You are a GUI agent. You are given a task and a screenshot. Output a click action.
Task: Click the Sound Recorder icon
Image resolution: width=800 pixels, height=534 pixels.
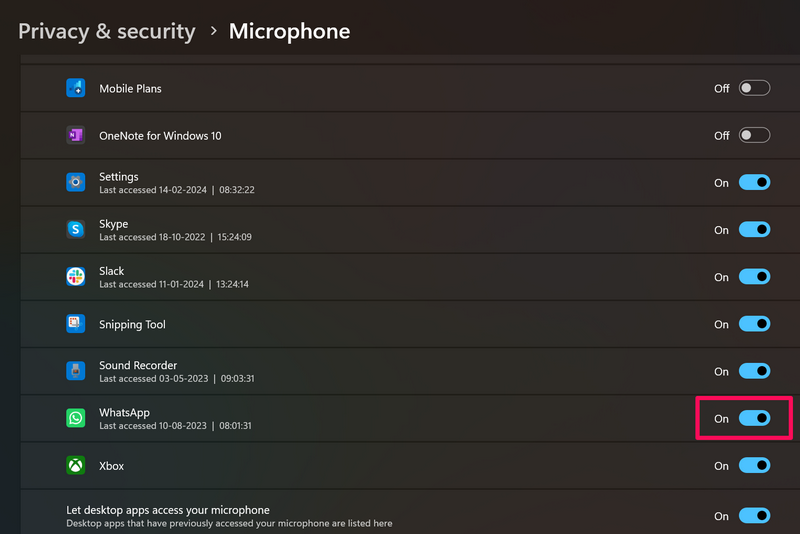pos(76,371)
